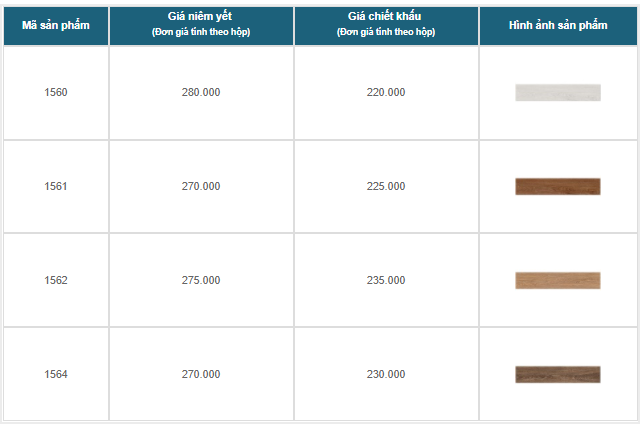Click product 1561's listed price 270.000
Image resolution: width=642 pixels, height=426 pixels.
point(201,186)
